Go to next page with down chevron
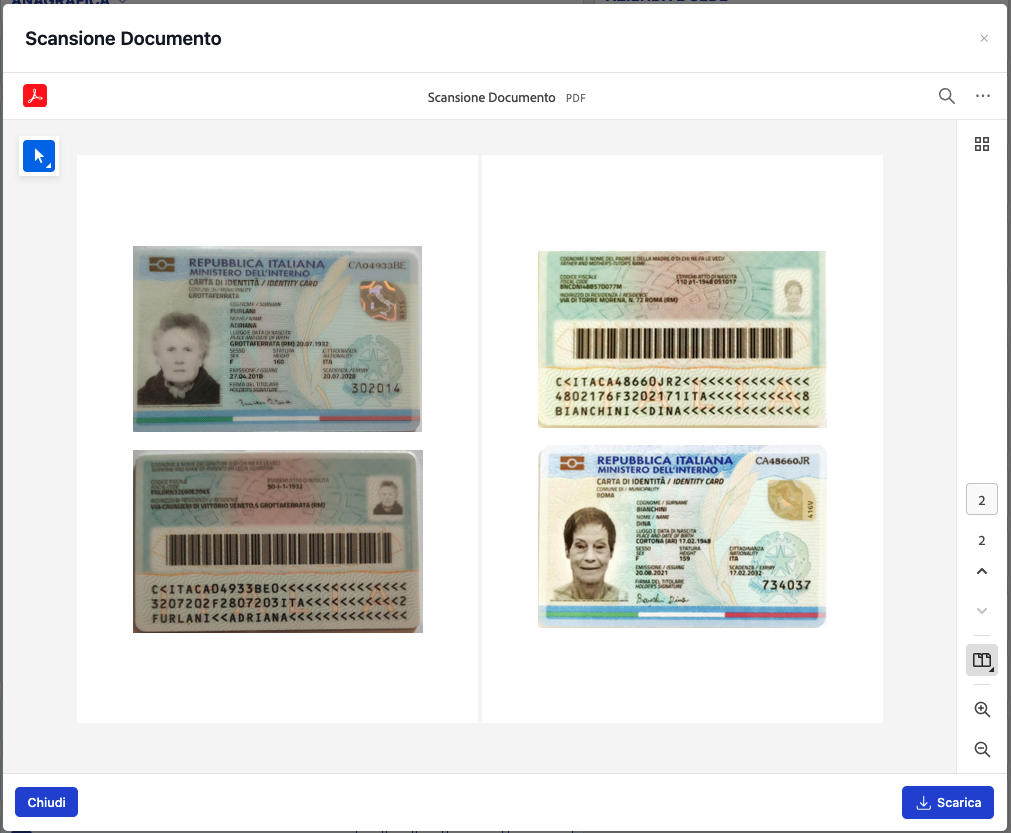Image resolution: width=1011 pixels, height=833 pixels. (982, 610)
